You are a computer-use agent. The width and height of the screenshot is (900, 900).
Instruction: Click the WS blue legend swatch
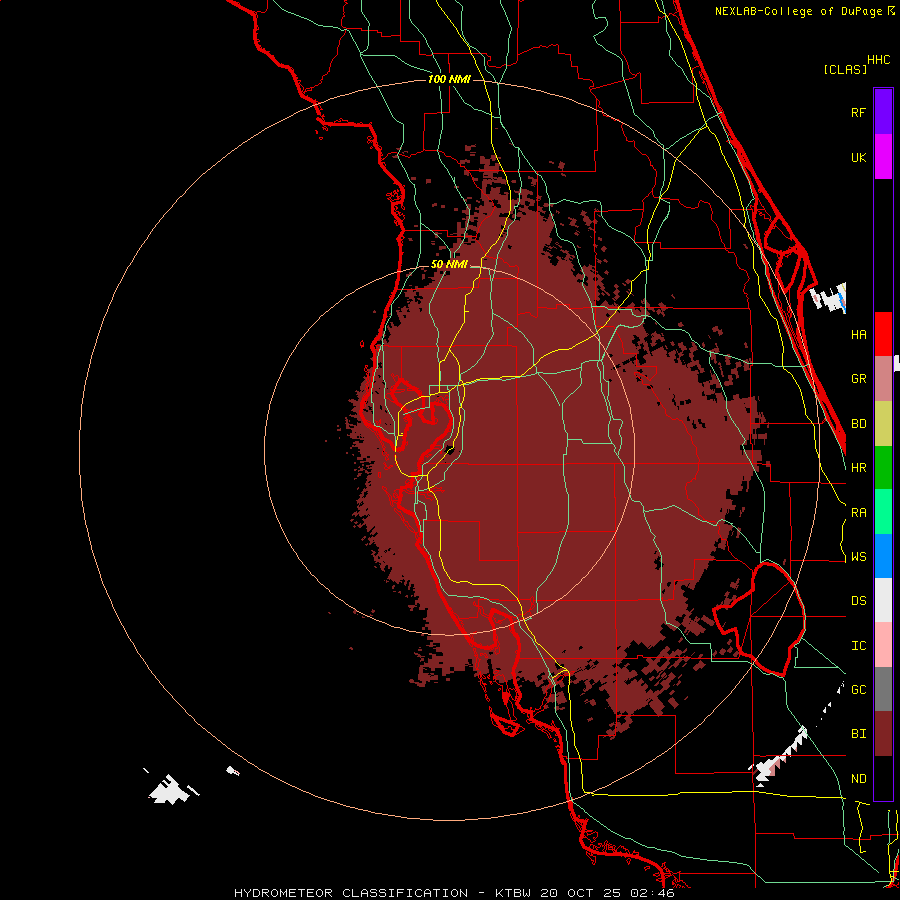click(x=883, y=556)
